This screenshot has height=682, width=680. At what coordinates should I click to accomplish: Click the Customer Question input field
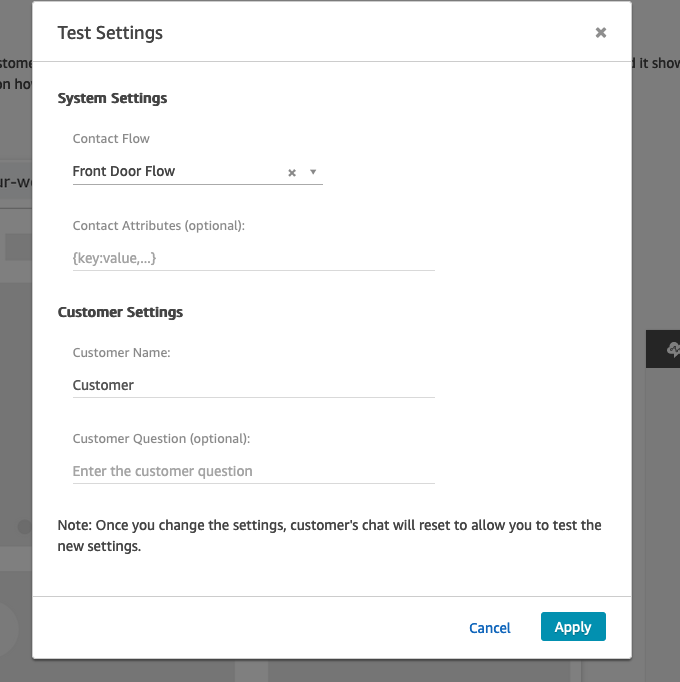(253, 471)
